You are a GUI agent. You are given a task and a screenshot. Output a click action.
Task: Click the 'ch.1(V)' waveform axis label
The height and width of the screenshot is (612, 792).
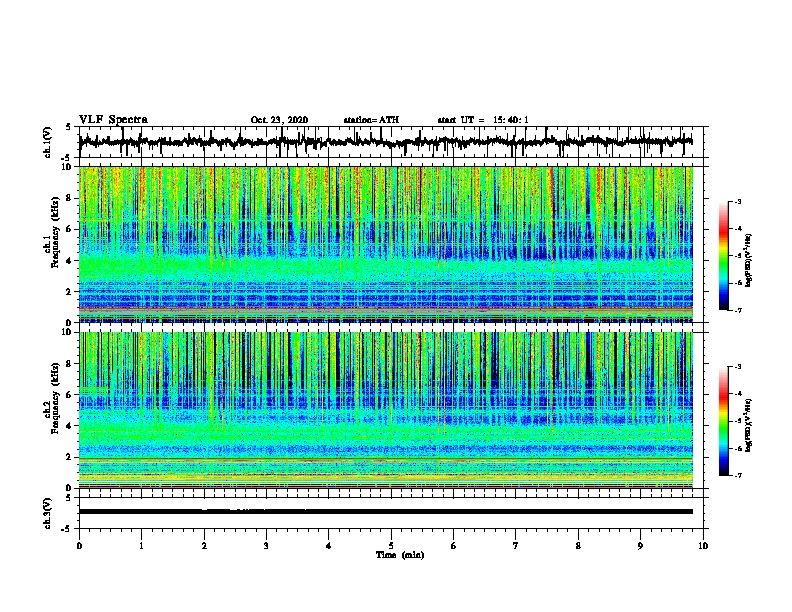coord(48,142)
